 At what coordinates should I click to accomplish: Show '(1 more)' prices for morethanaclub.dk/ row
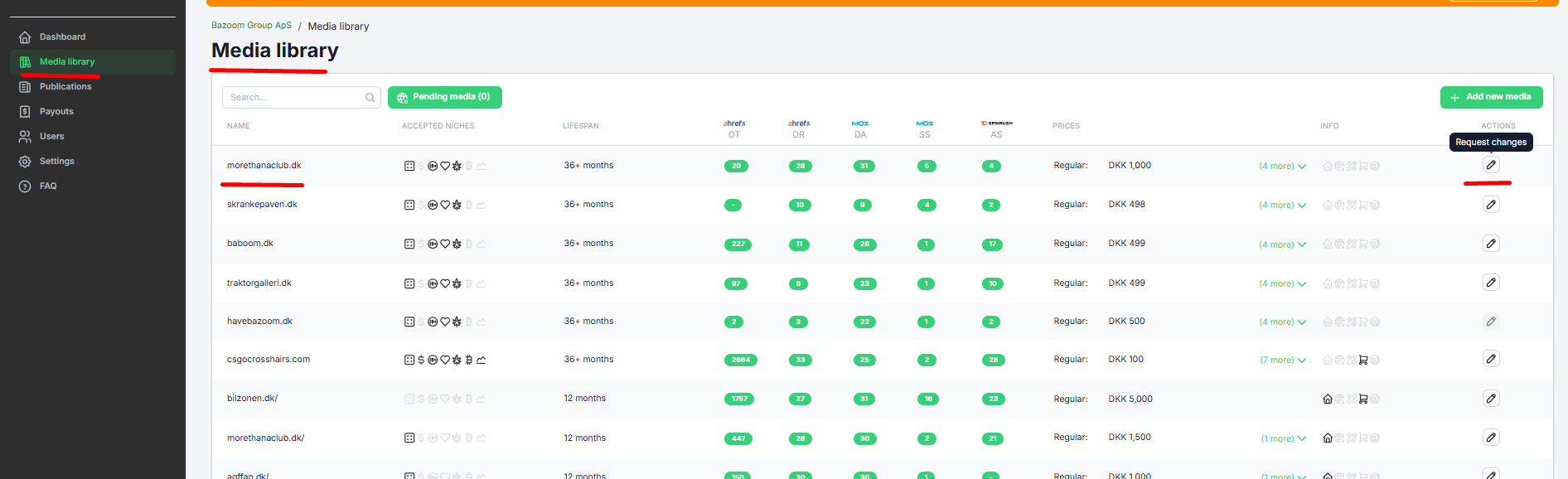pyautogui.click(x=1283, y=439)
